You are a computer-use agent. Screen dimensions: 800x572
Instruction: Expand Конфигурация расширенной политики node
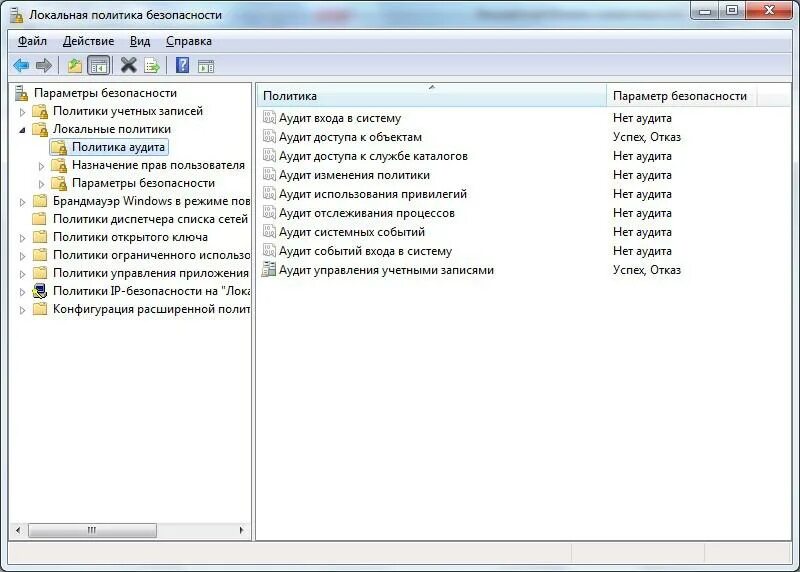22,310
